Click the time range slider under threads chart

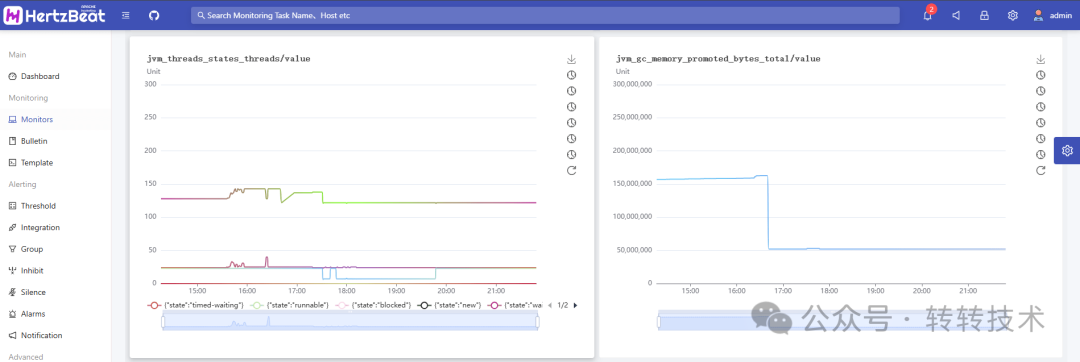350,321
